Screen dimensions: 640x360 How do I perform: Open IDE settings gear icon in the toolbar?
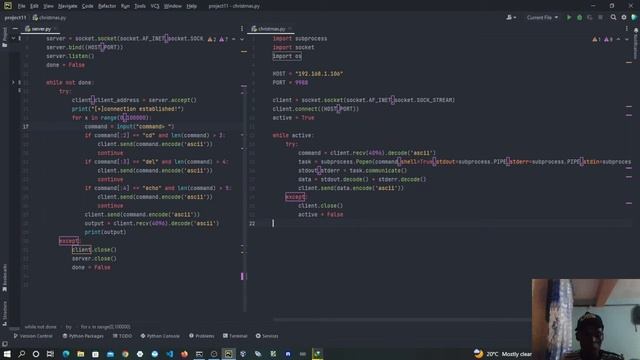coord(624,18)
